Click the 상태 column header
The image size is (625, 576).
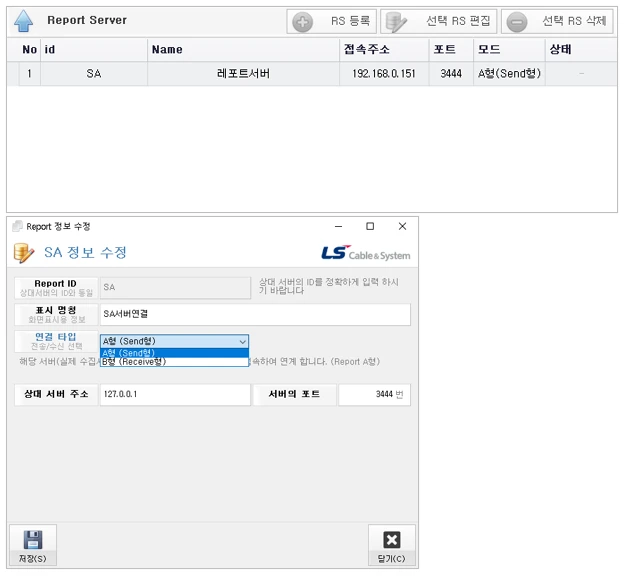581,49
